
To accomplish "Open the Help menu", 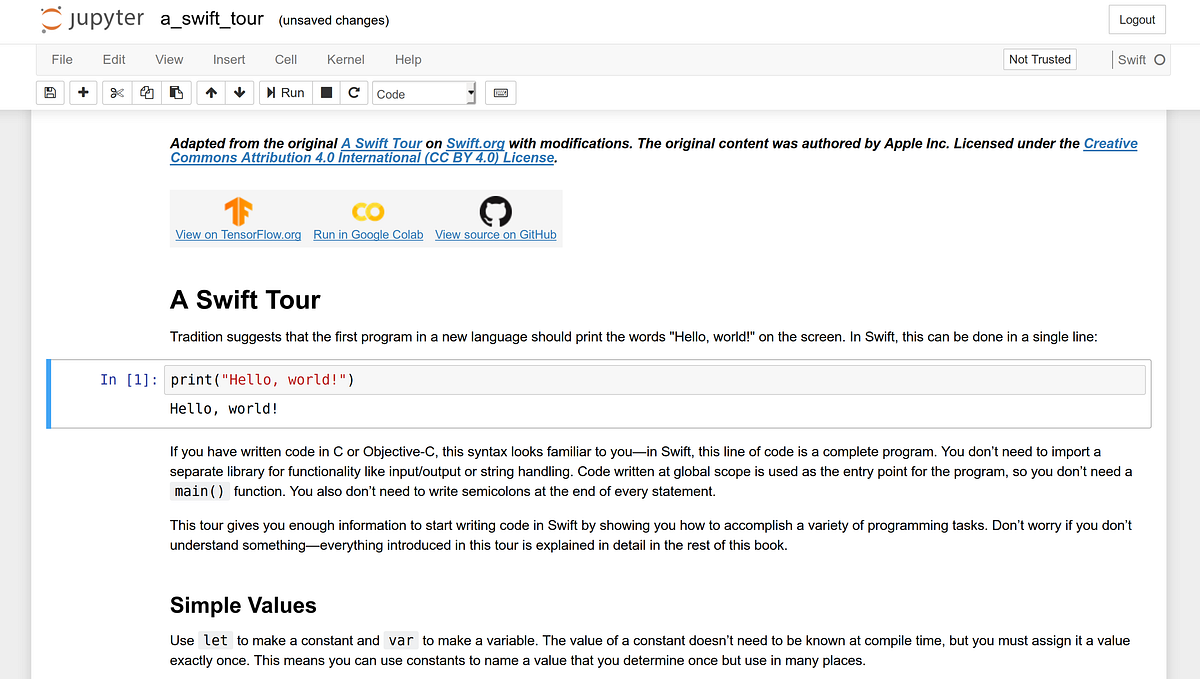I will point(408,60).
